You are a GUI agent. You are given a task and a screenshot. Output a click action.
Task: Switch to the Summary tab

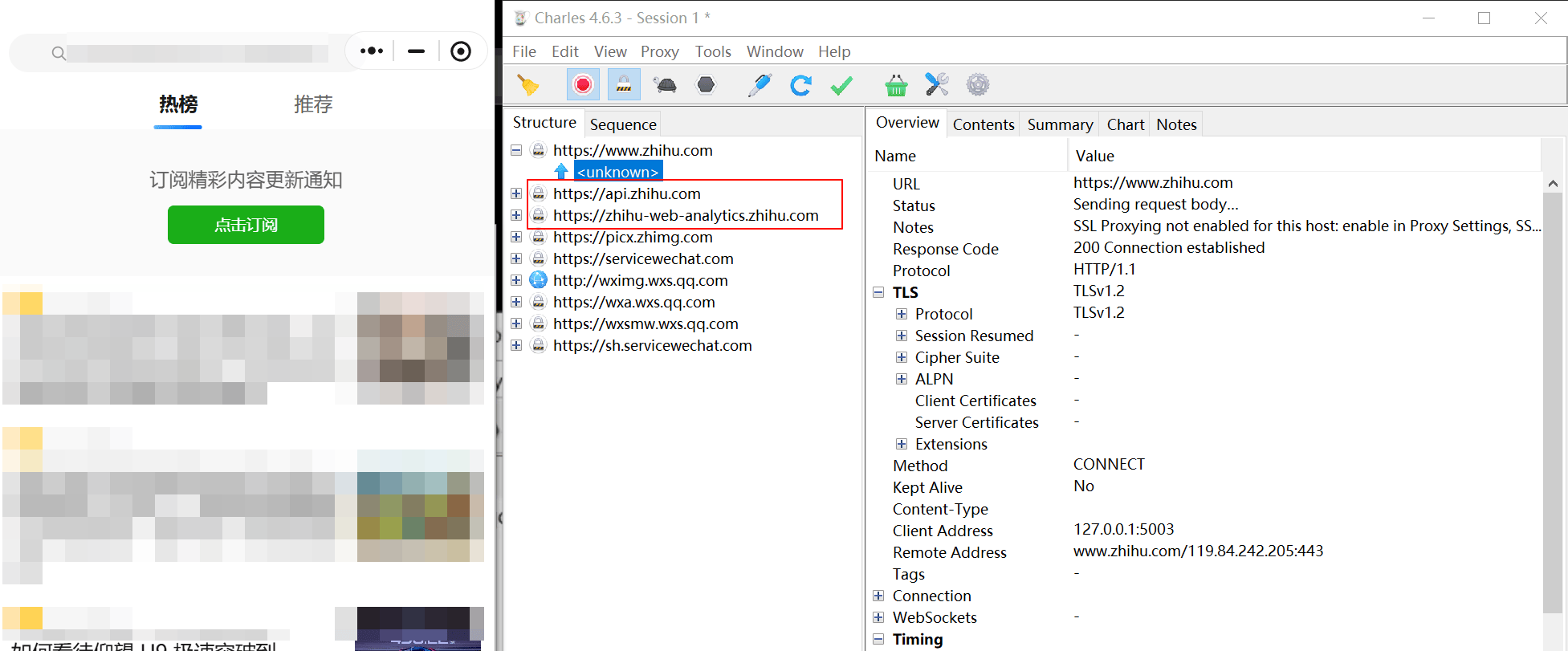[x=1060, y=124]
